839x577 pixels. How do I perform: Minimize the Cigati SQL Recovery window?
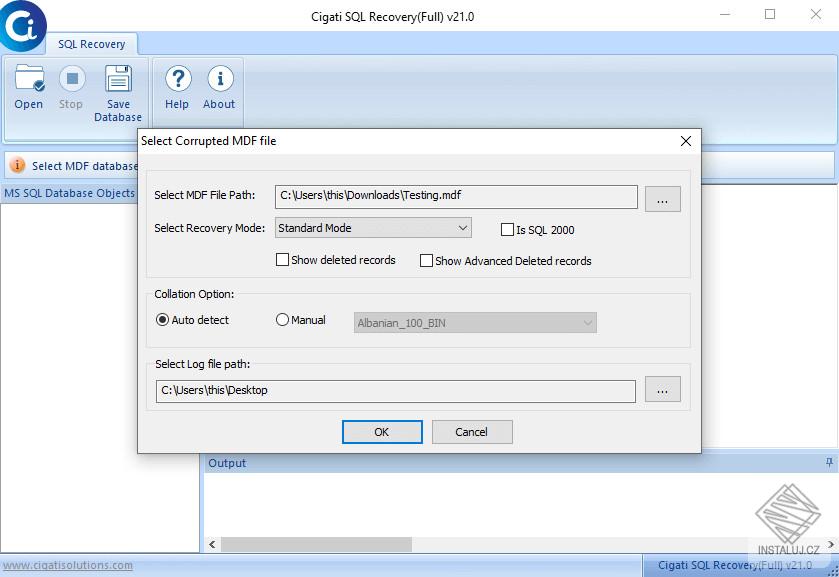pos(725,14)
